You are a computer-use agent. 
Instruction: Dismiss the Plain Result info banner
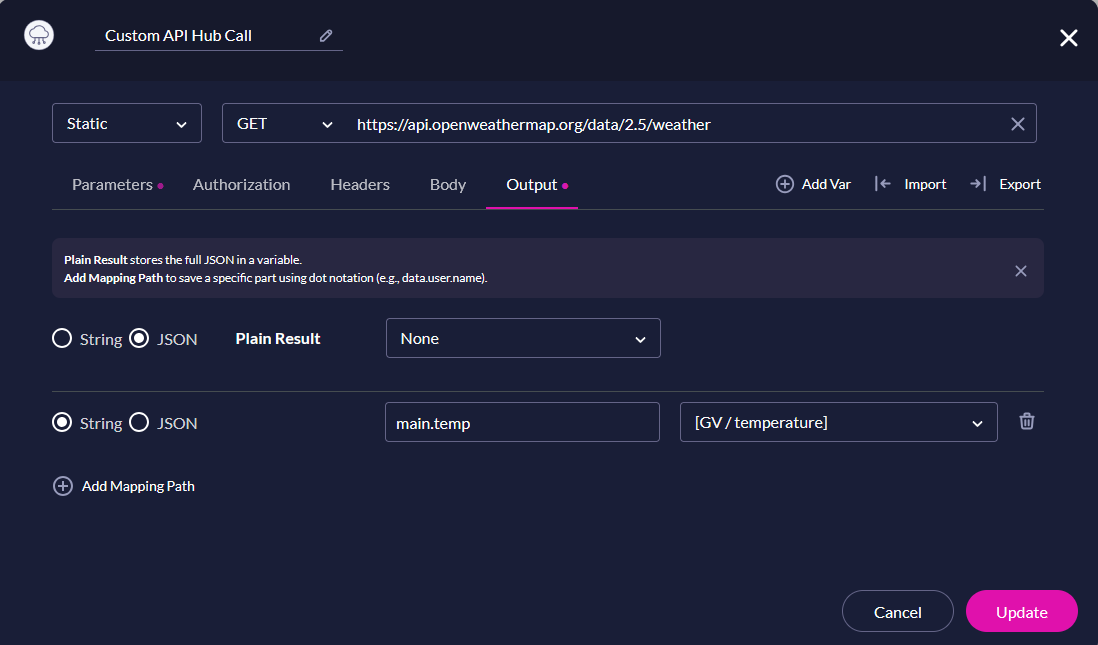point(1020,270)
